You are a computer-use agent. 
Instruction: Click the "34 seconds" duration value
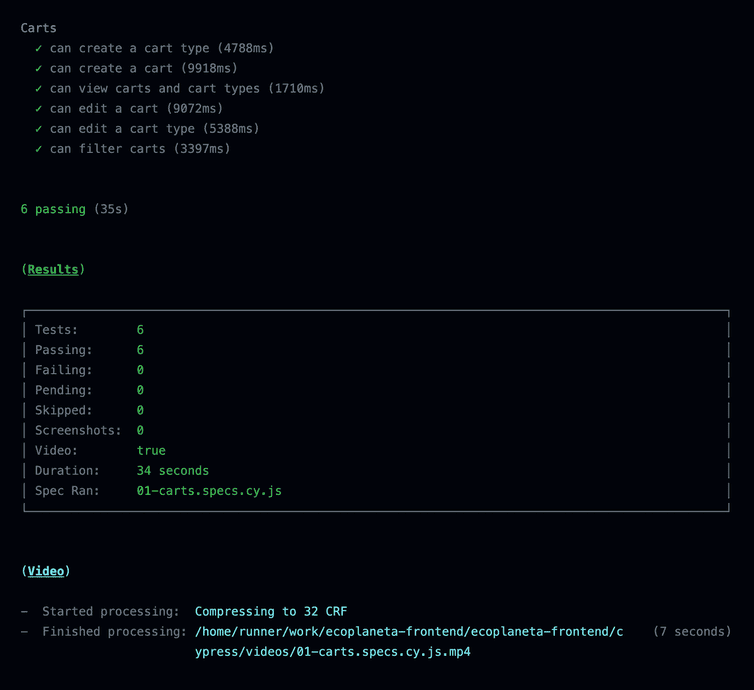(x=173, y=470)
